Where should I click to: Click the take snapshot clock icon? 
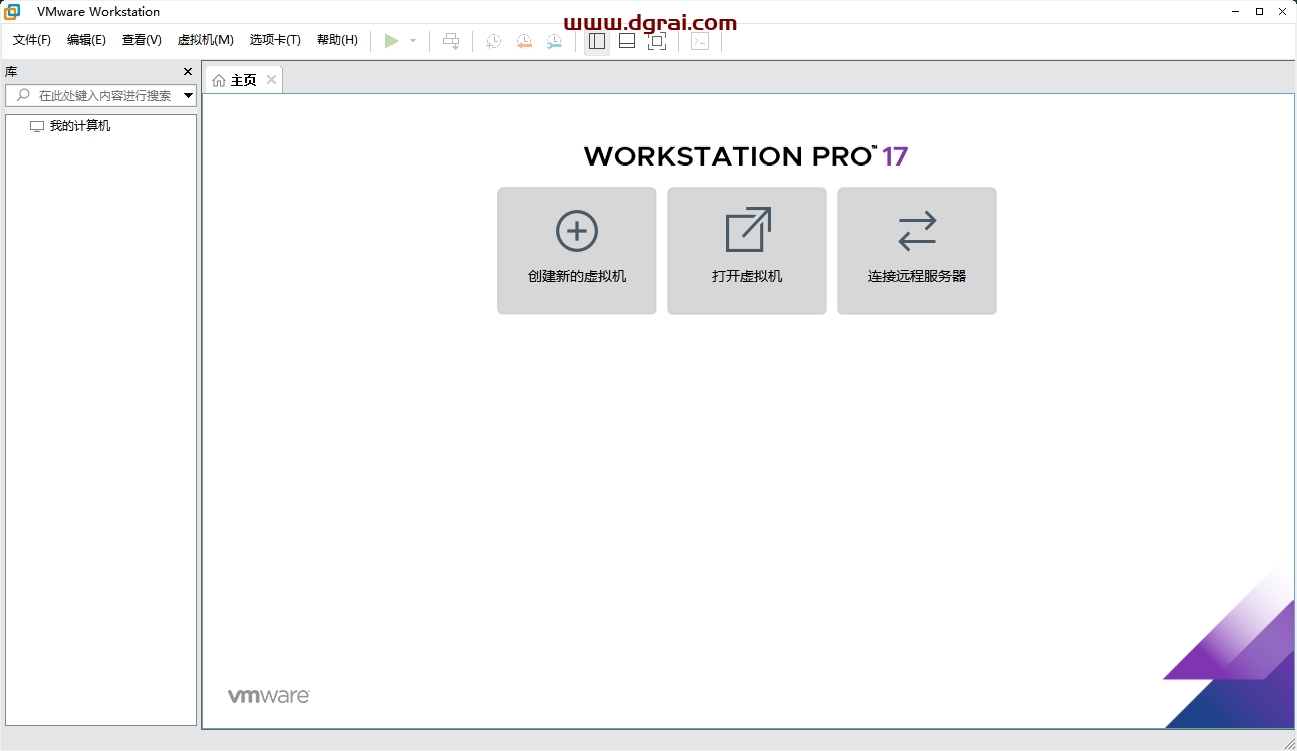coord(493,41)
